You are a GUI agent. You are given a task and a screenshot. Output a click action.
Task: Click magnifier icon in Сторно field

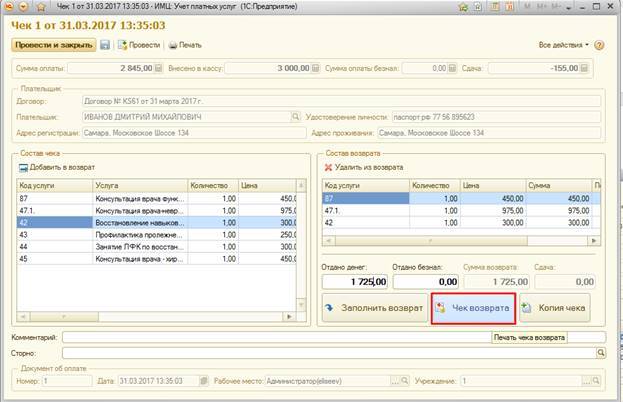[x=600, y=353]
